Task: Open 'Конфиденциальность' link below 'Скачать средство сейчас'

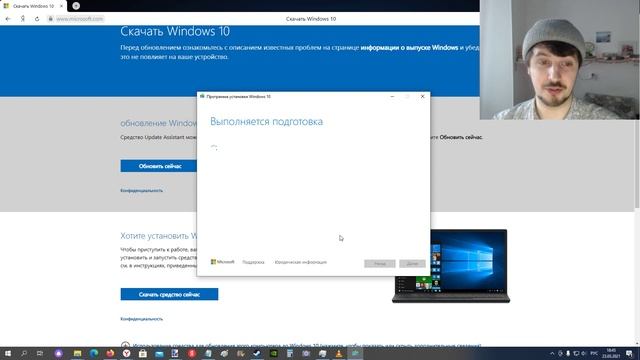Action: [x=142, y=319]
